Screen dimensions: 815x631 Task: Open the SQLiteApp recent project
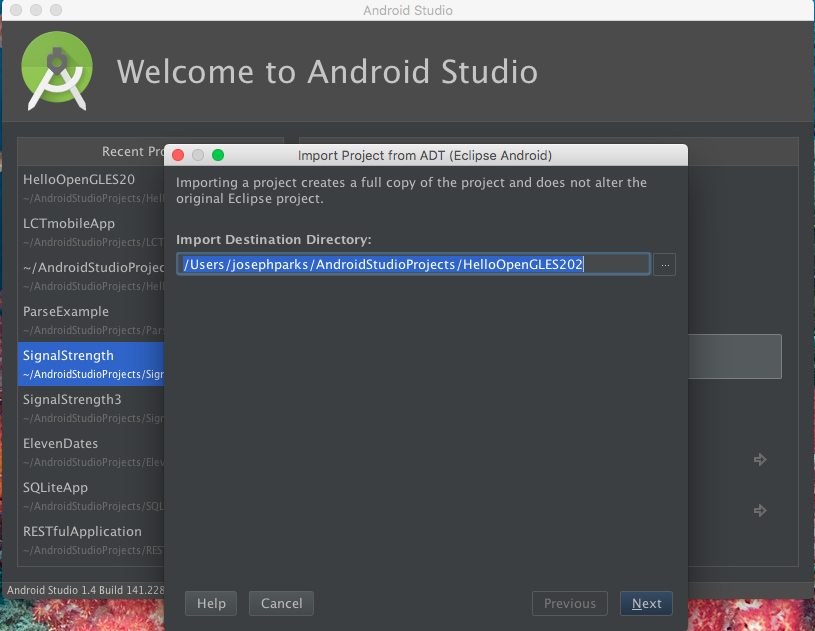tap(91, 496)
